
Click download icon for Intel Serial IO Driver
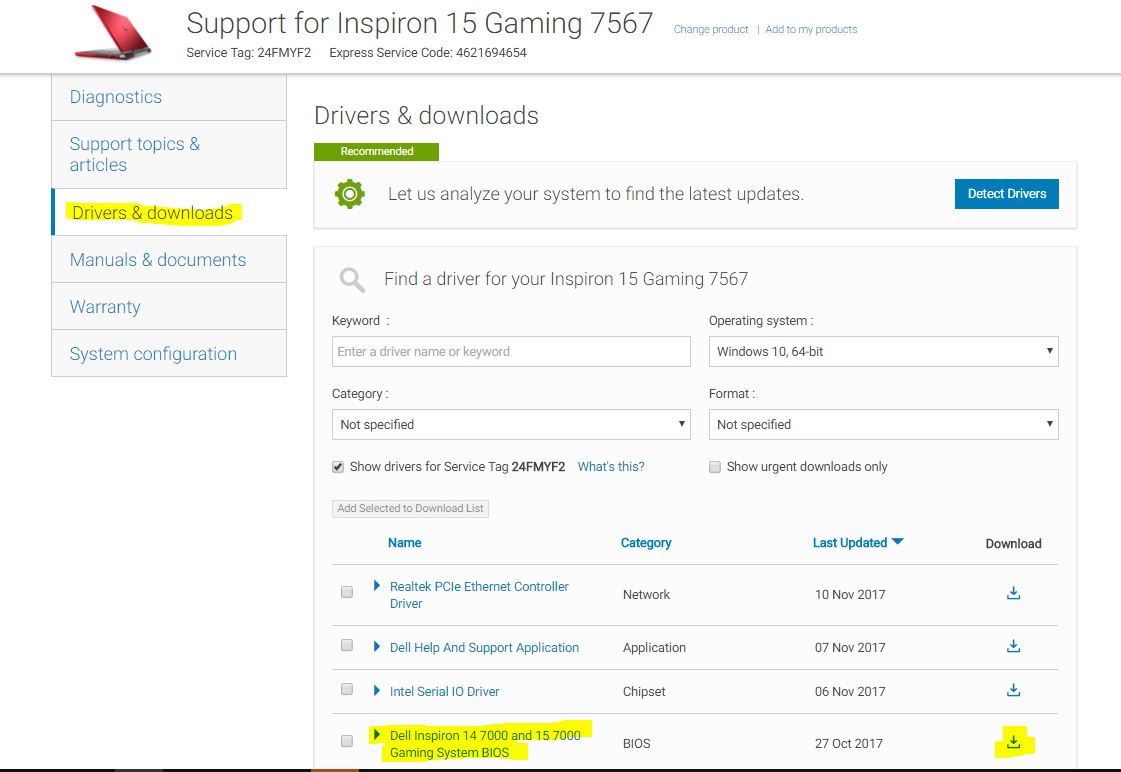coord(1013,690)
